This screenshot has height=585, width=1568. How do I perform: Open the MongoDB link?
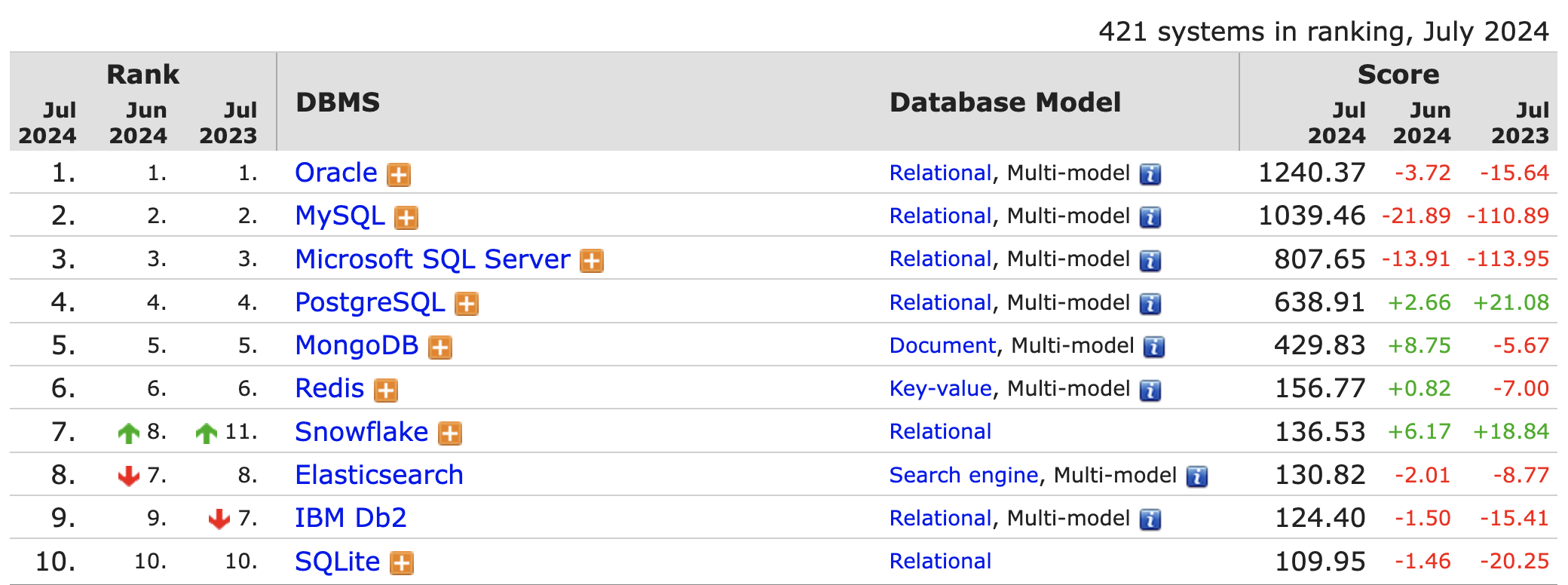click(357, 345)
